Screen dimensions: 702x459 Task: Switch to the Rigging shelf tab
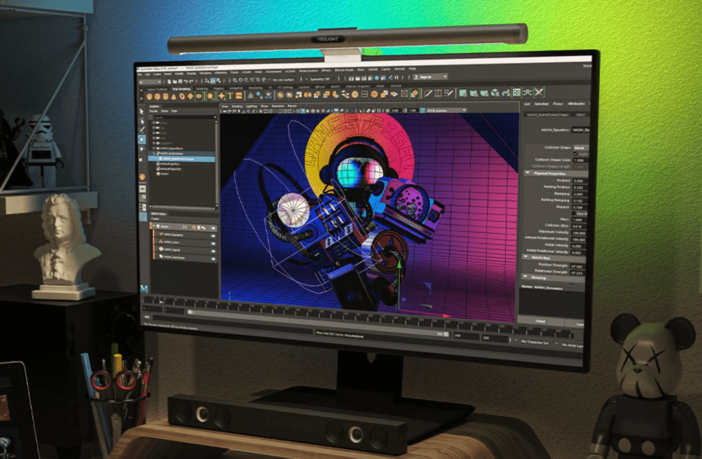coord(218,89)
